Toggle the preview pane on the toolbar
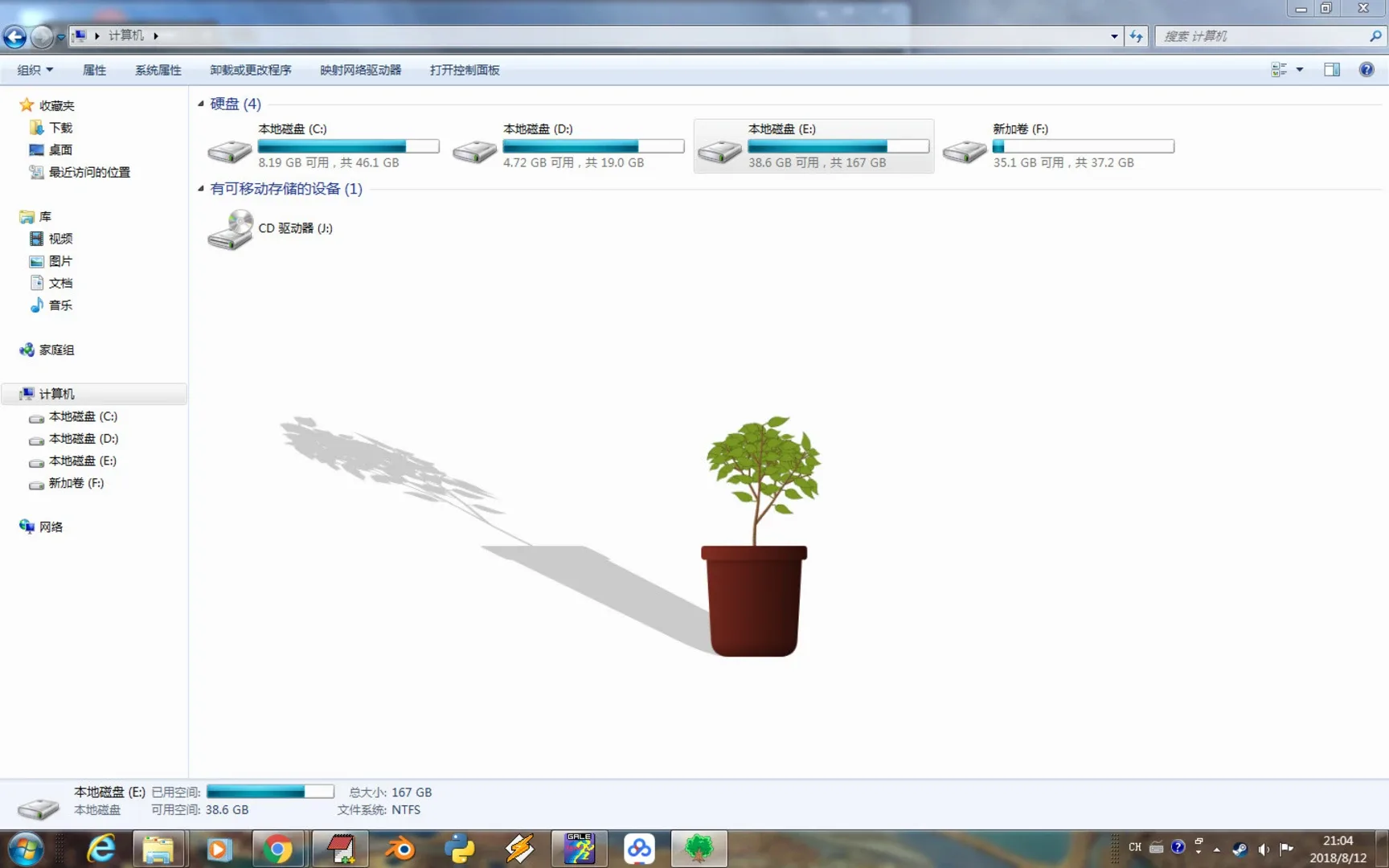Screen dimensions: 1389x868 pos(1331,70)
